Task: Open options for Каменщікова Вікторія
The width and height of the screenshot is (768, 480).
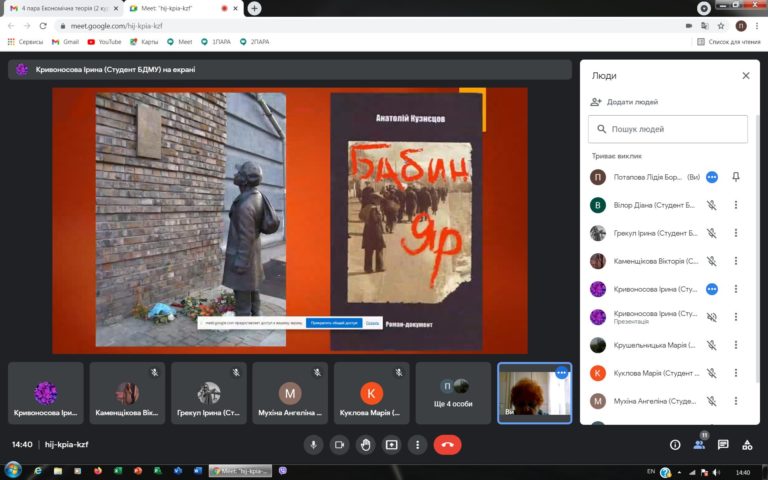Action: tap(736, 261)
